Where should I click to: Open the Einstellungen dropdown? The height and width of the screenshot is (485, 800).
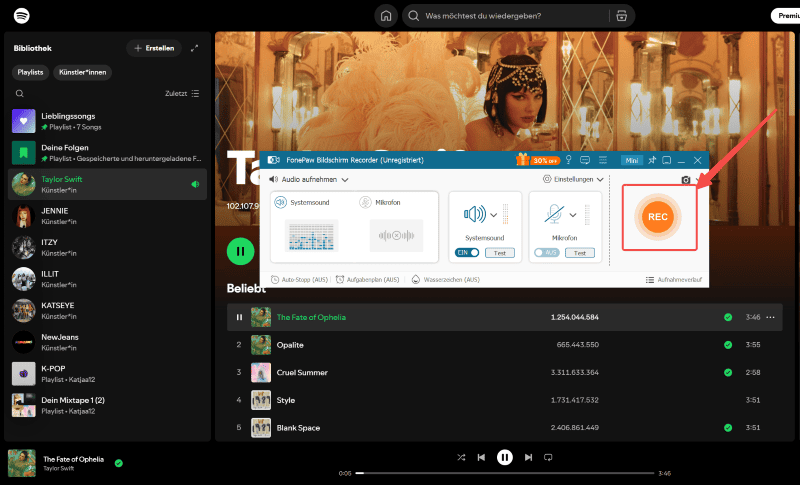573,180
